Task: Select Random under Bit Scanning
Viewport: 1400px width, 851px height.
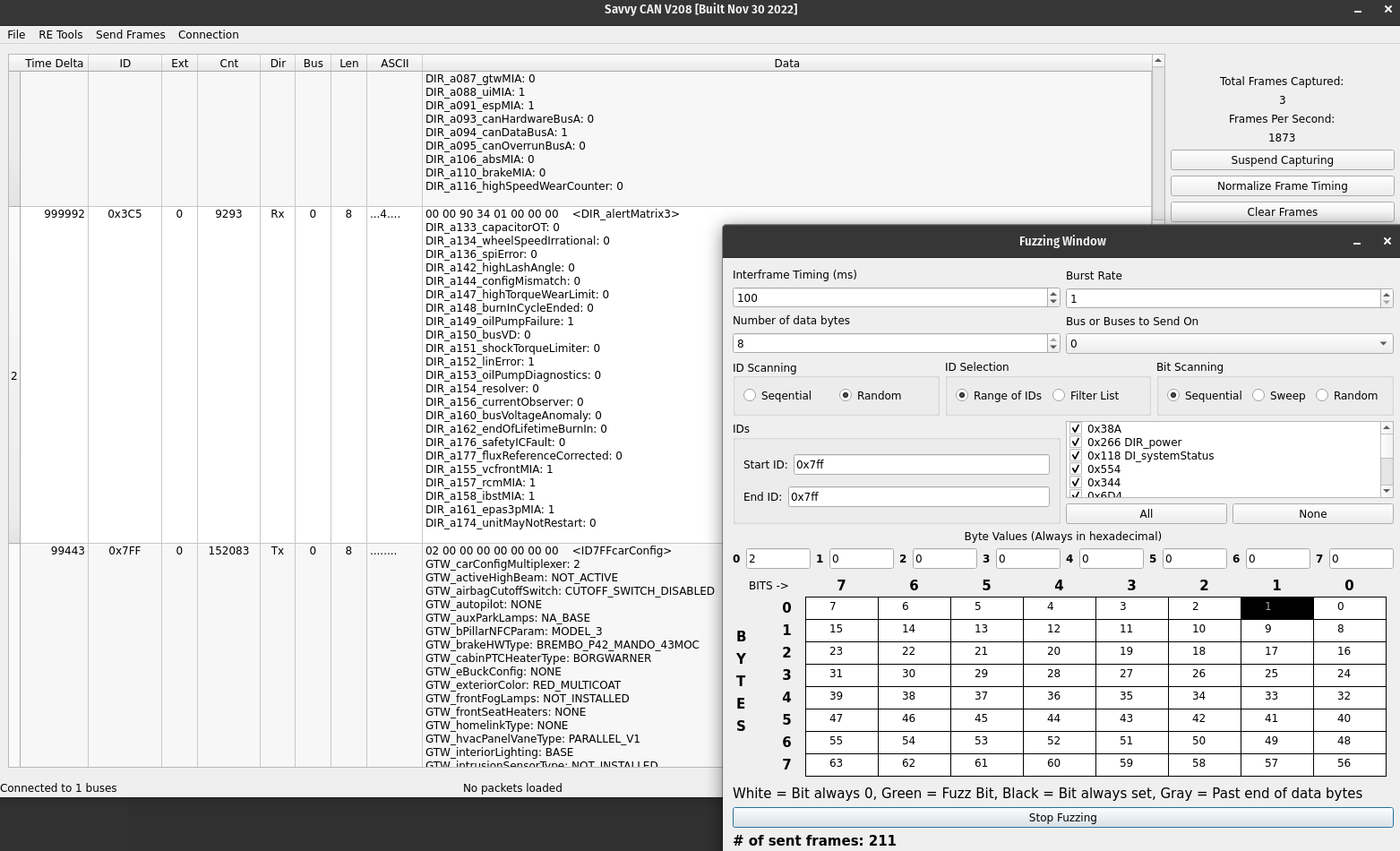Action: coord(1346,396)
